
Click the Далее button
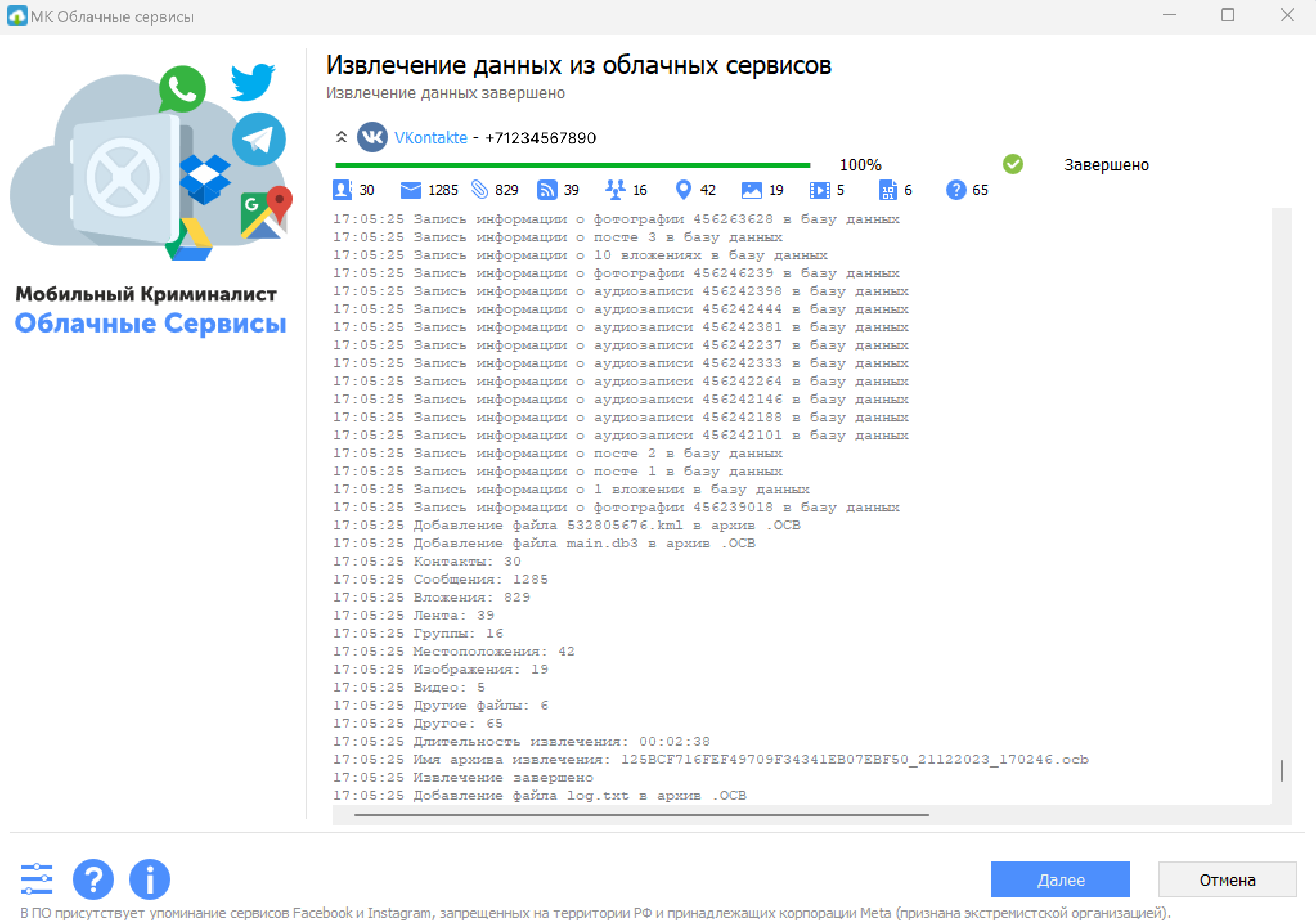(1060, 879)
